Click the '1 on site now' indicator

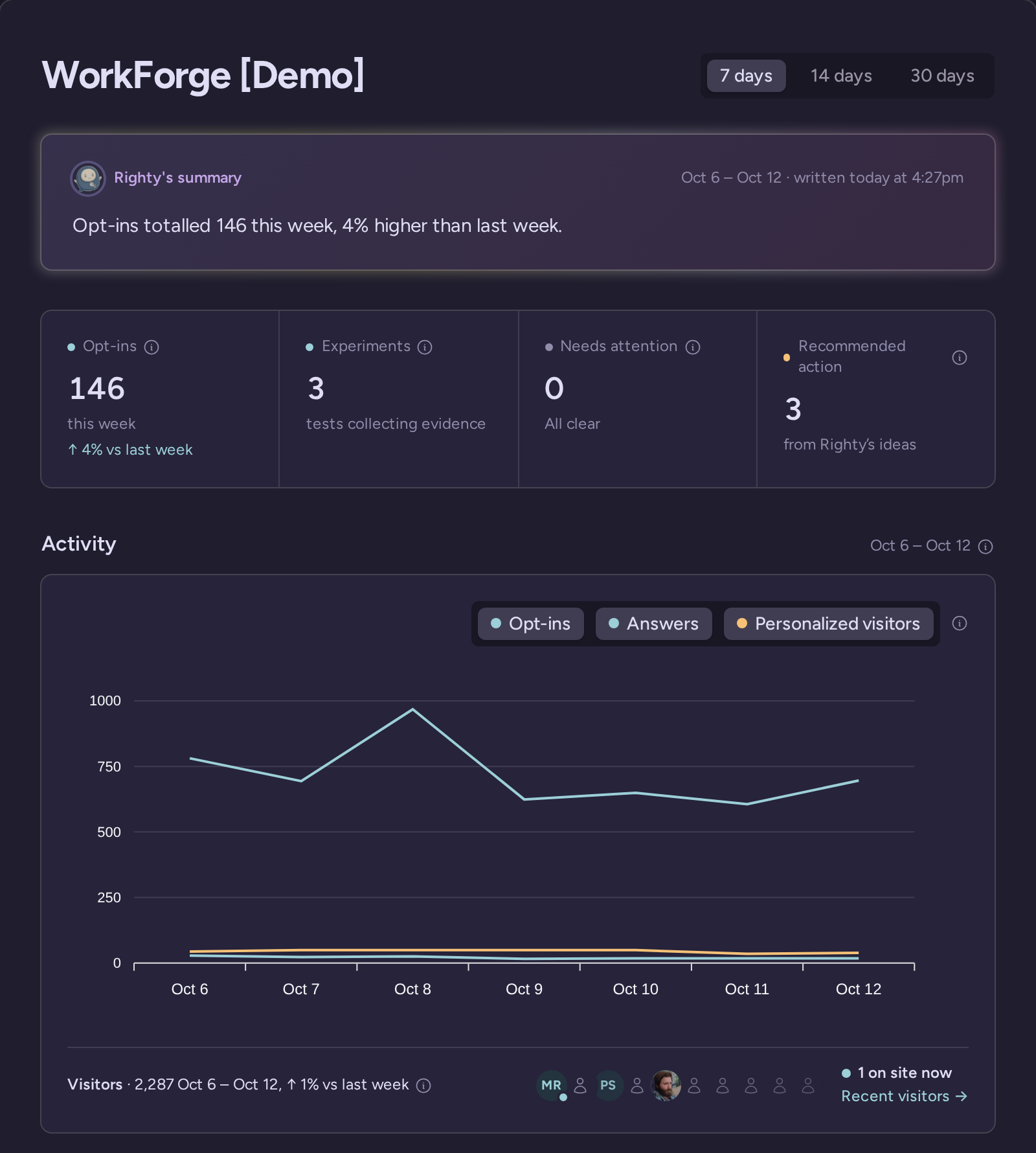(x=897, y=1073)
